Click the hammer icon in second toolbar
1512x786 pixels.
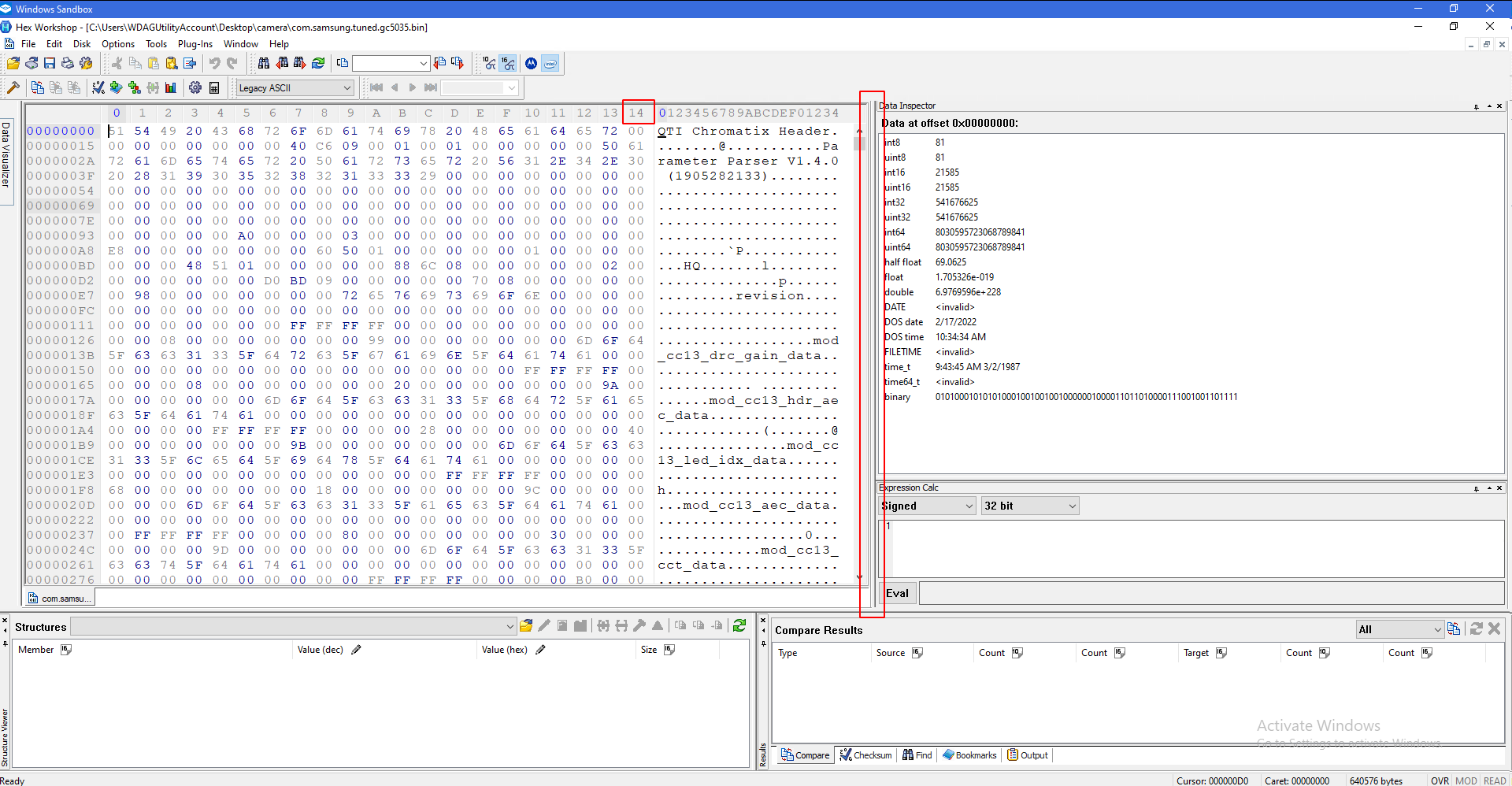click(13, 87)
